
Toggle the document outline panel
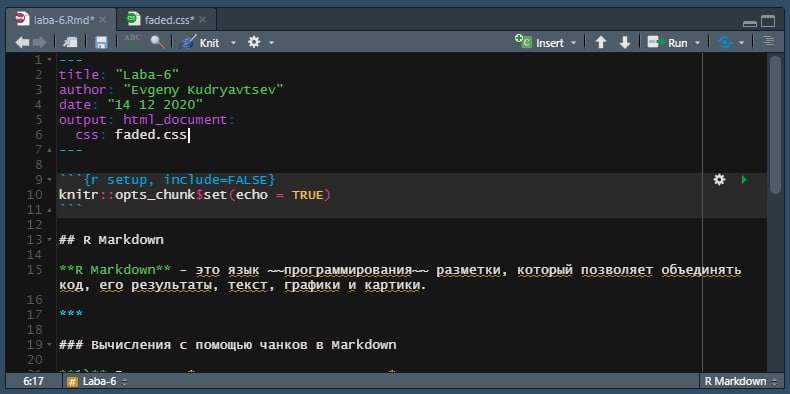point(768,41)
